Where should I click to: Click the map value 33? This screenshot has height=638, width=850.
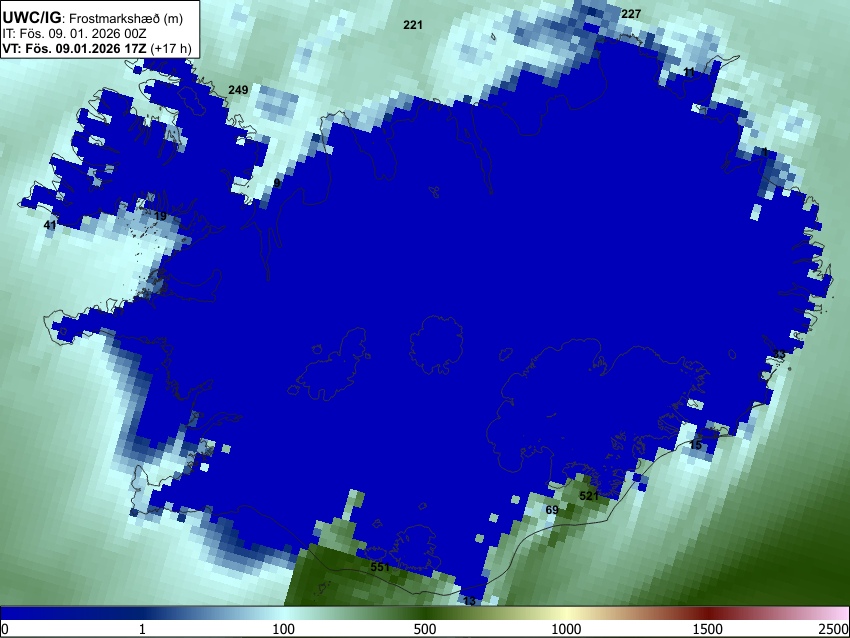[779, 355]
